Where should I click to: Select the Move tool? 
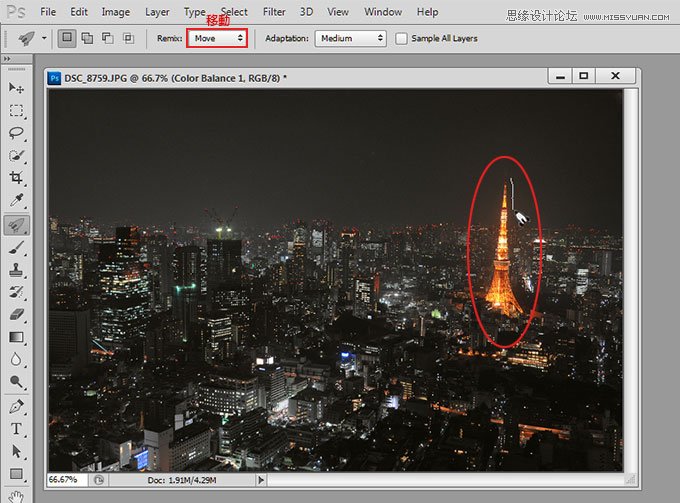[x=17, y=89]
